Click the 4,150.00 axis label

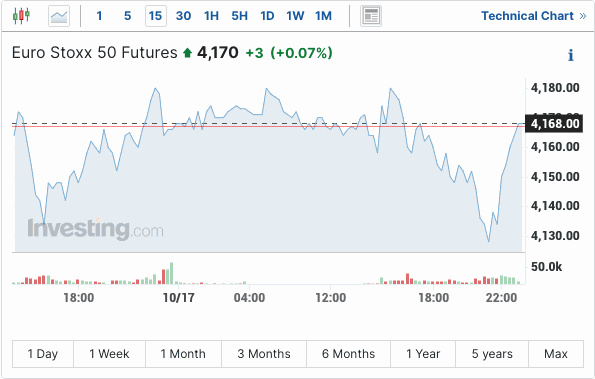click(x=555, y=176)
